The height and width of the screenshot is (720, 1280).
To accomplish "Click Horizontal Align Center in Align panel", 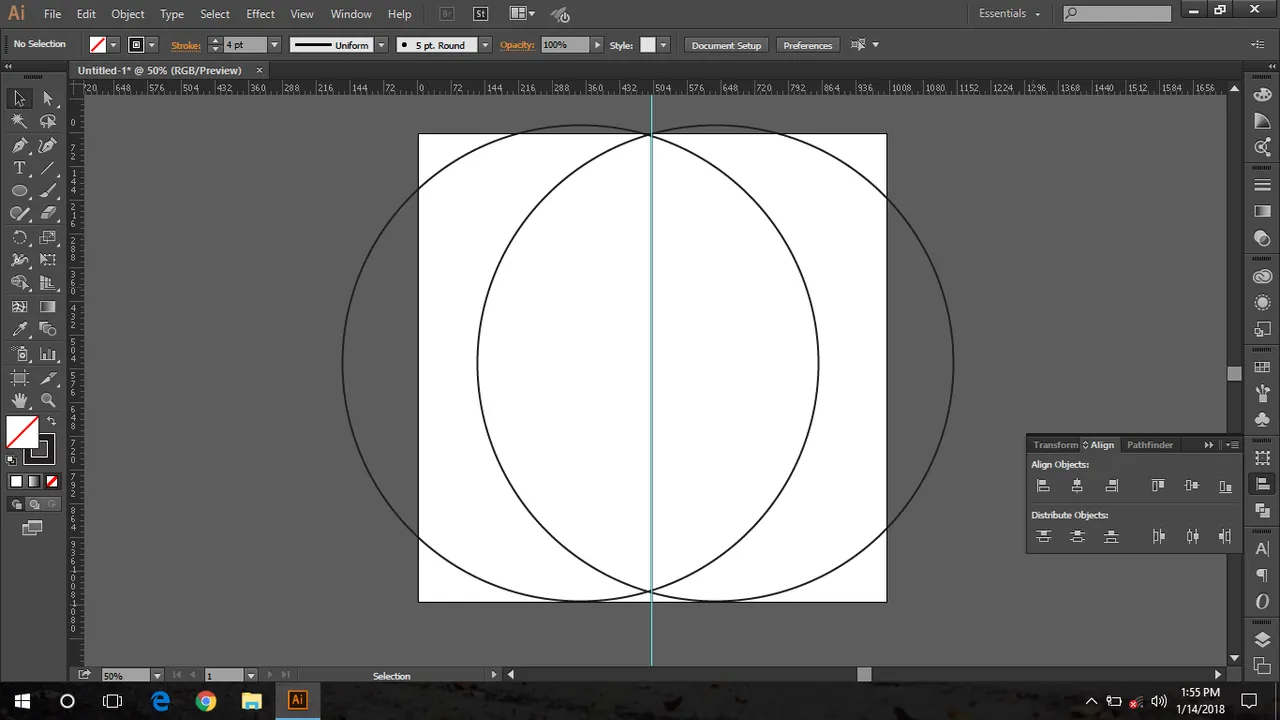I will [x=1077, y=486].
